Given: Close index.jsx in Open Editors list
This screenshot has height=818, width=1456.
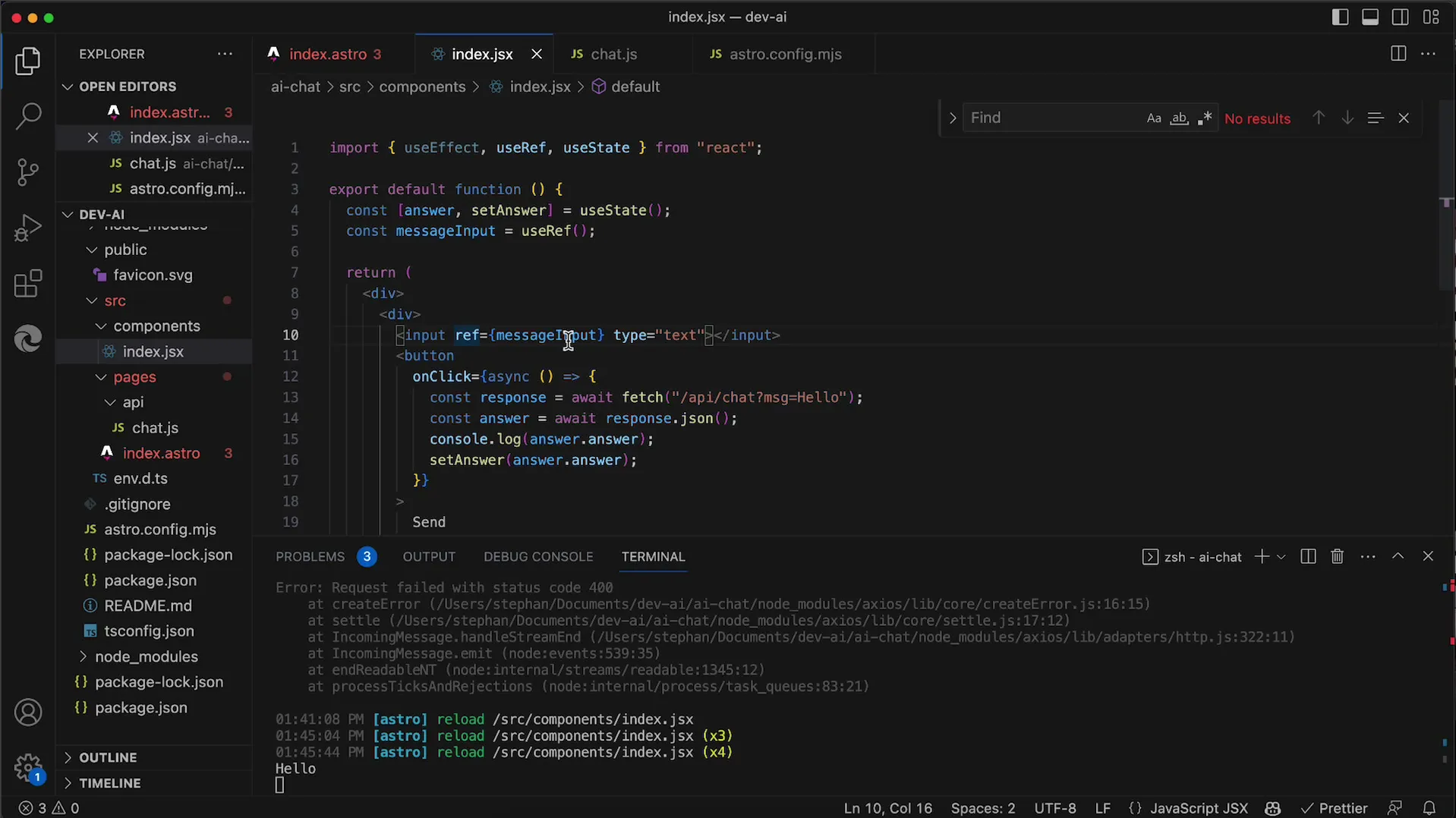Looking at the screenshot, I should [x=93, y=137].
